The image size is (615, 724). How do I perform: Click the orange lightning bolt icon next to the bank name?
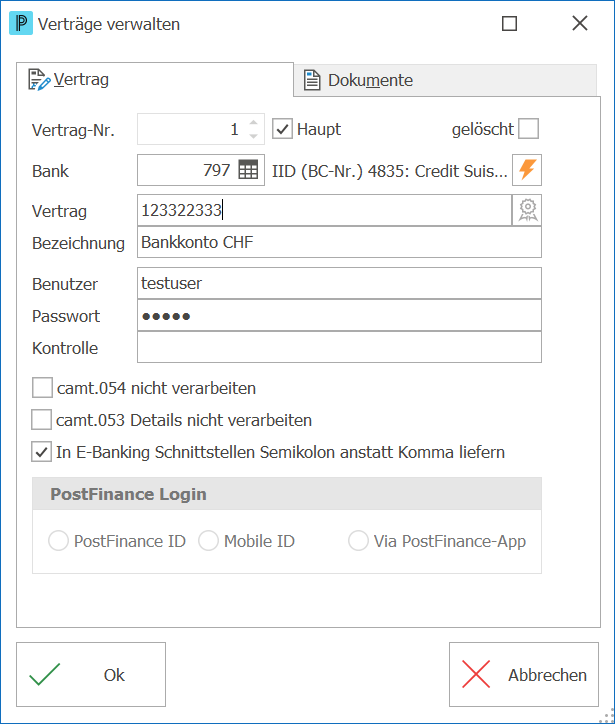[527, 170]
